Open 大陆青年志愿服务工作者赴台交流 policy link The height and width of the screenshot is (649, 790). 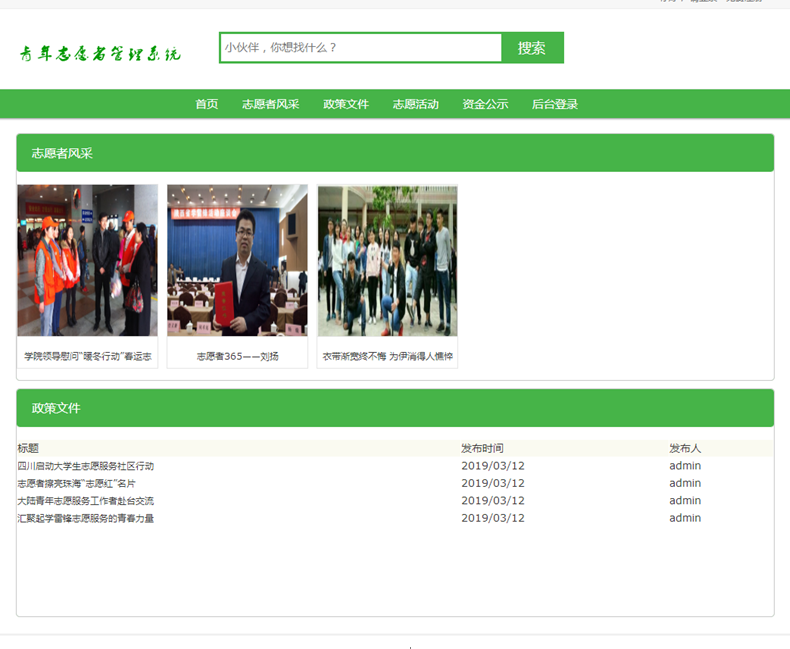[x=86, y=501]
